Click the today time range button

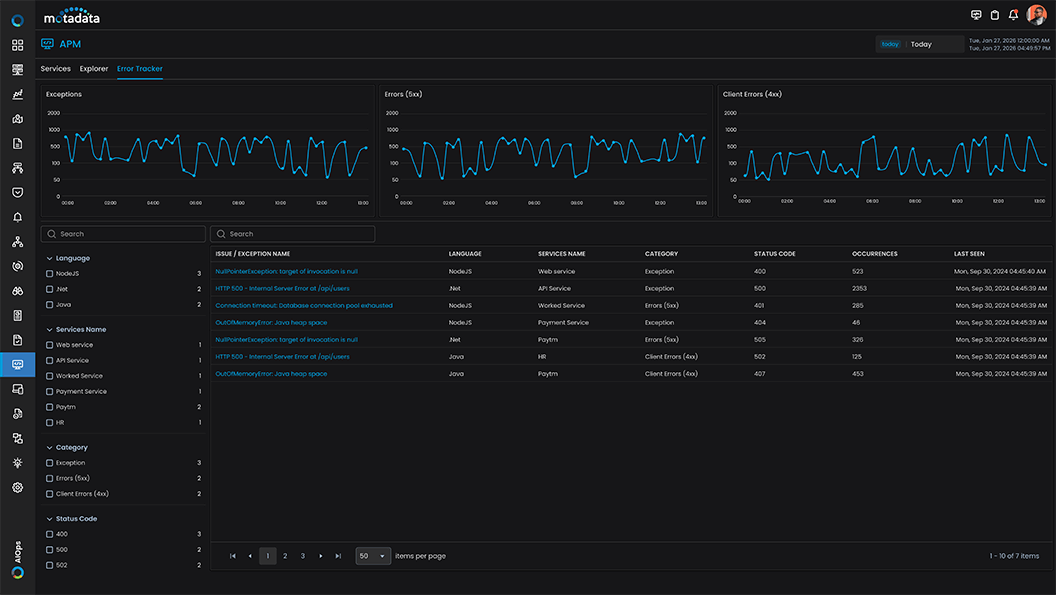click(x=889, y=44)
